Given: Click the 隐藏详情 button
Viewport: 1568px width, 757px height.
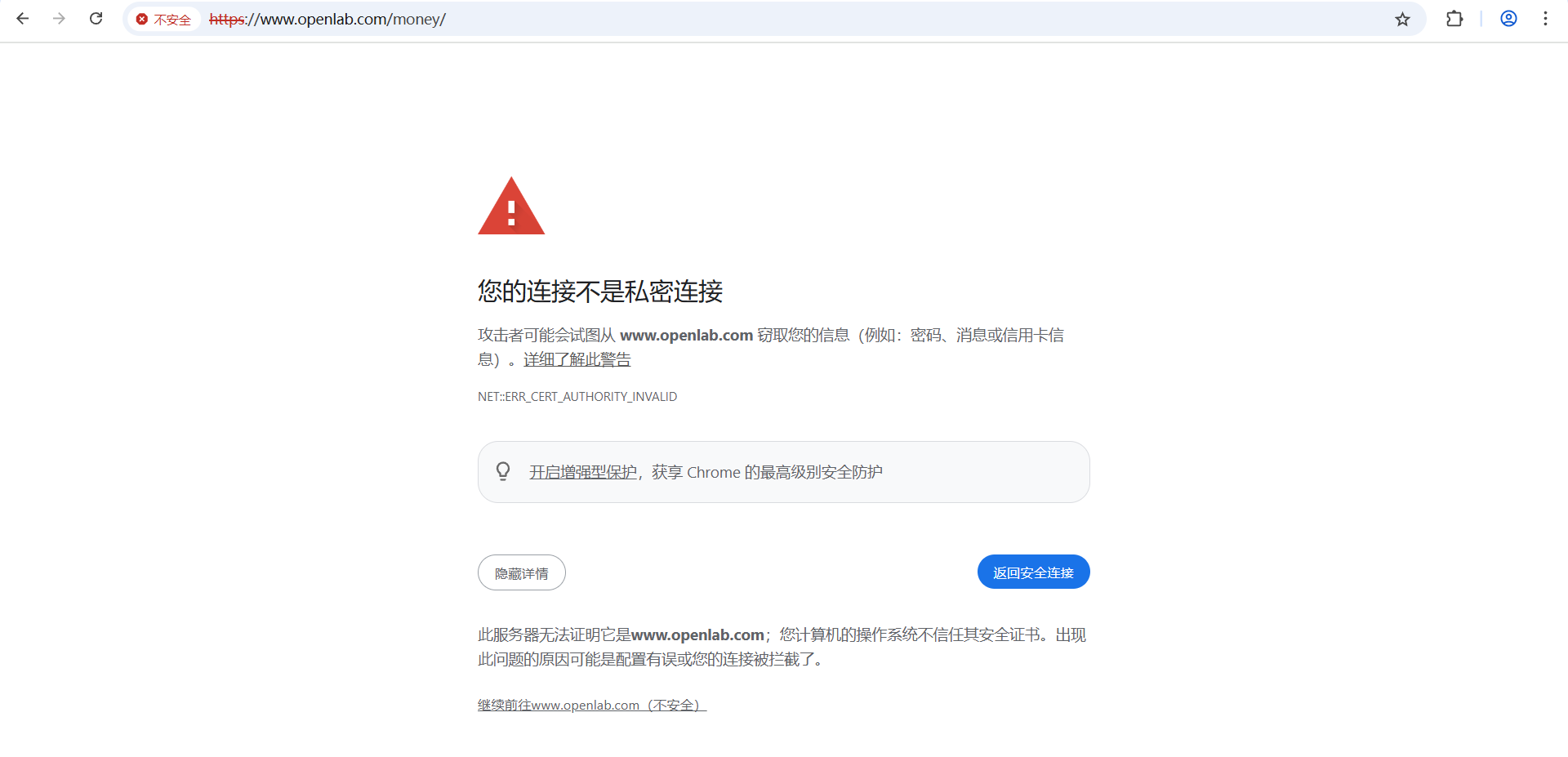Looking at the screenshot, I should (522, 573).
